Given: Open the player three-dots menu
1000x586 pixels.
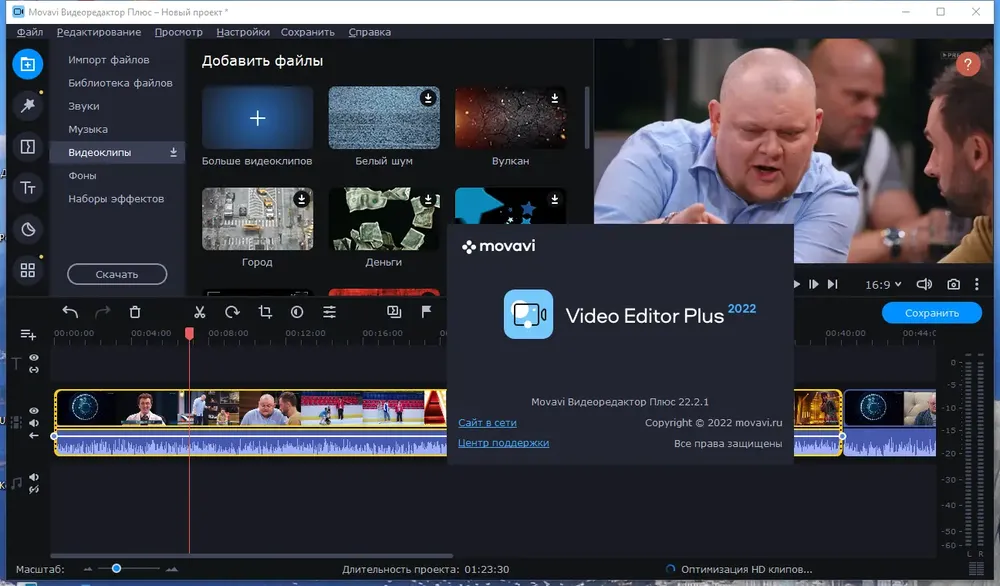Looking at the screenshot, I should tap(976, 284).
